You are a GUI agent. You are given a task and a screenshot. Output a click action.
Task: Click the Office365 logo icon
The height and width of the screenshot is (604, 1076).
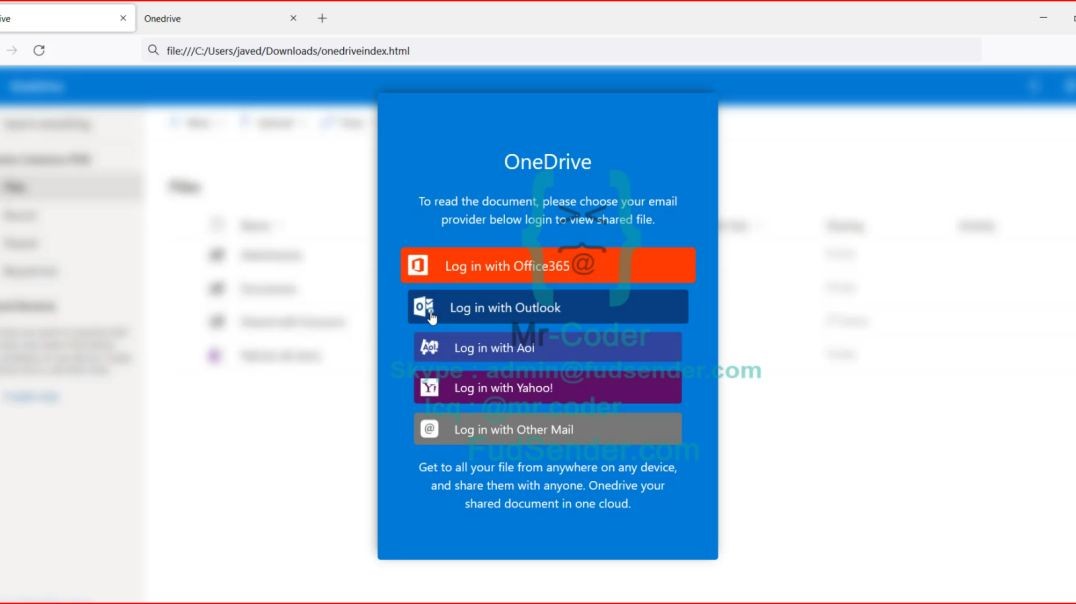click(x=418, y=265)
